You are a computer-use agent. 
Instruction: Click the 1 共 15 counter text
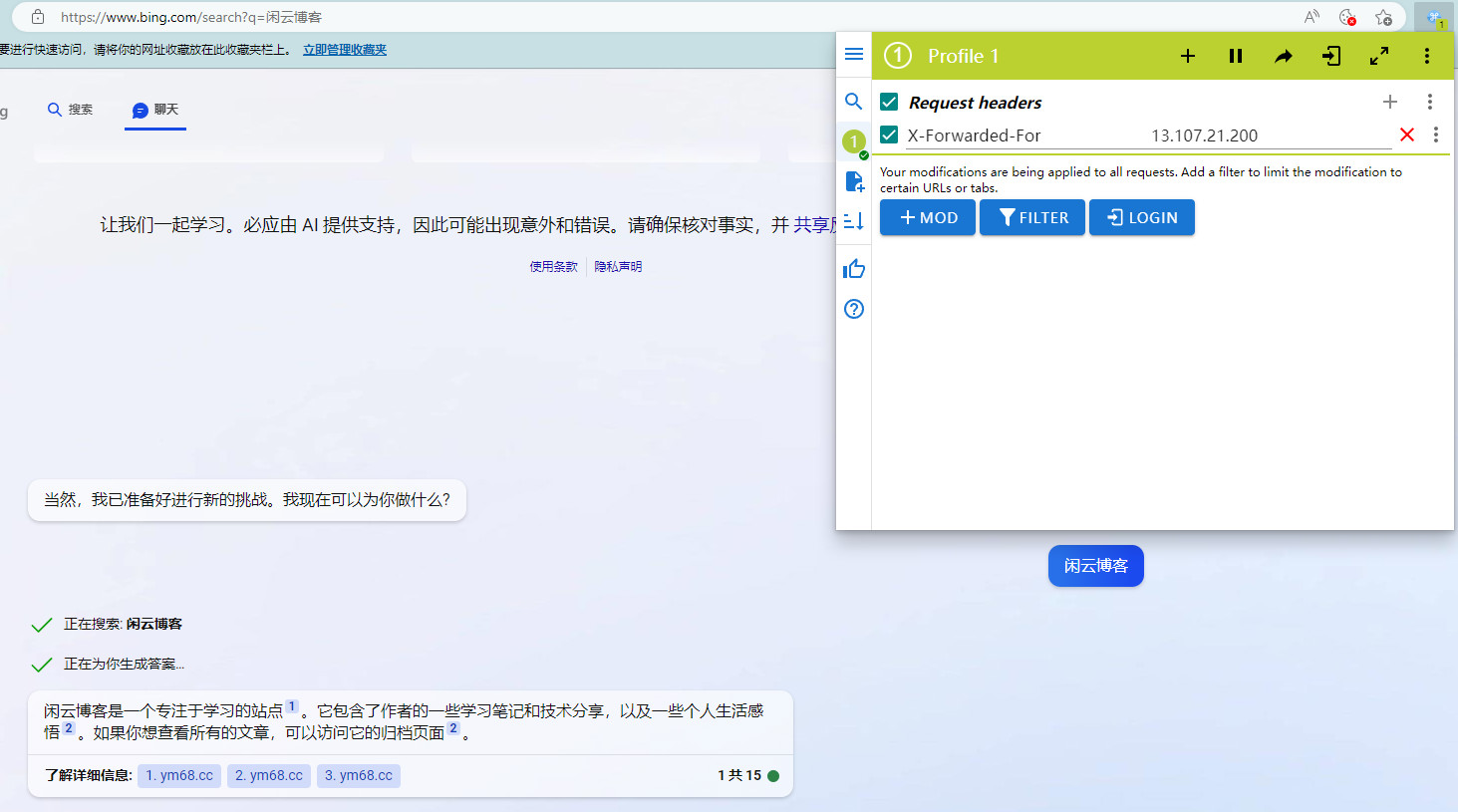739,775
